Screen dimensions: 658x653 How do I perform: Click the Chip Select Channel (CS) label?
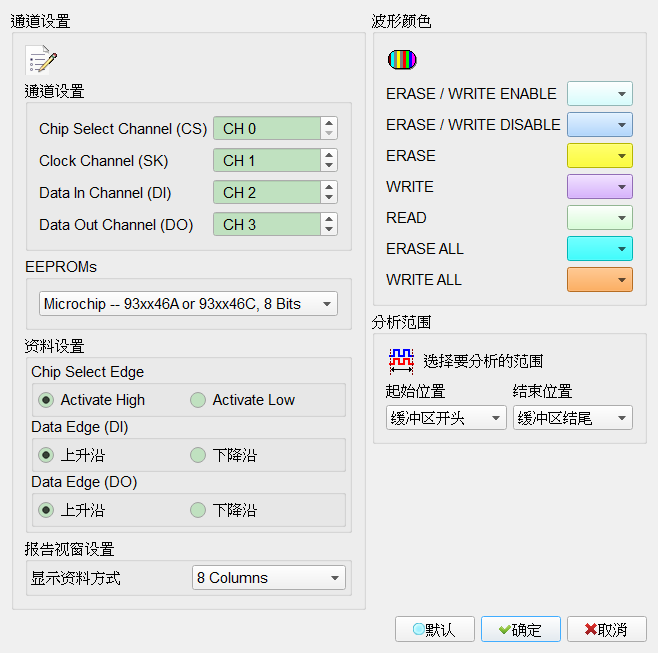tap(123, 129)
